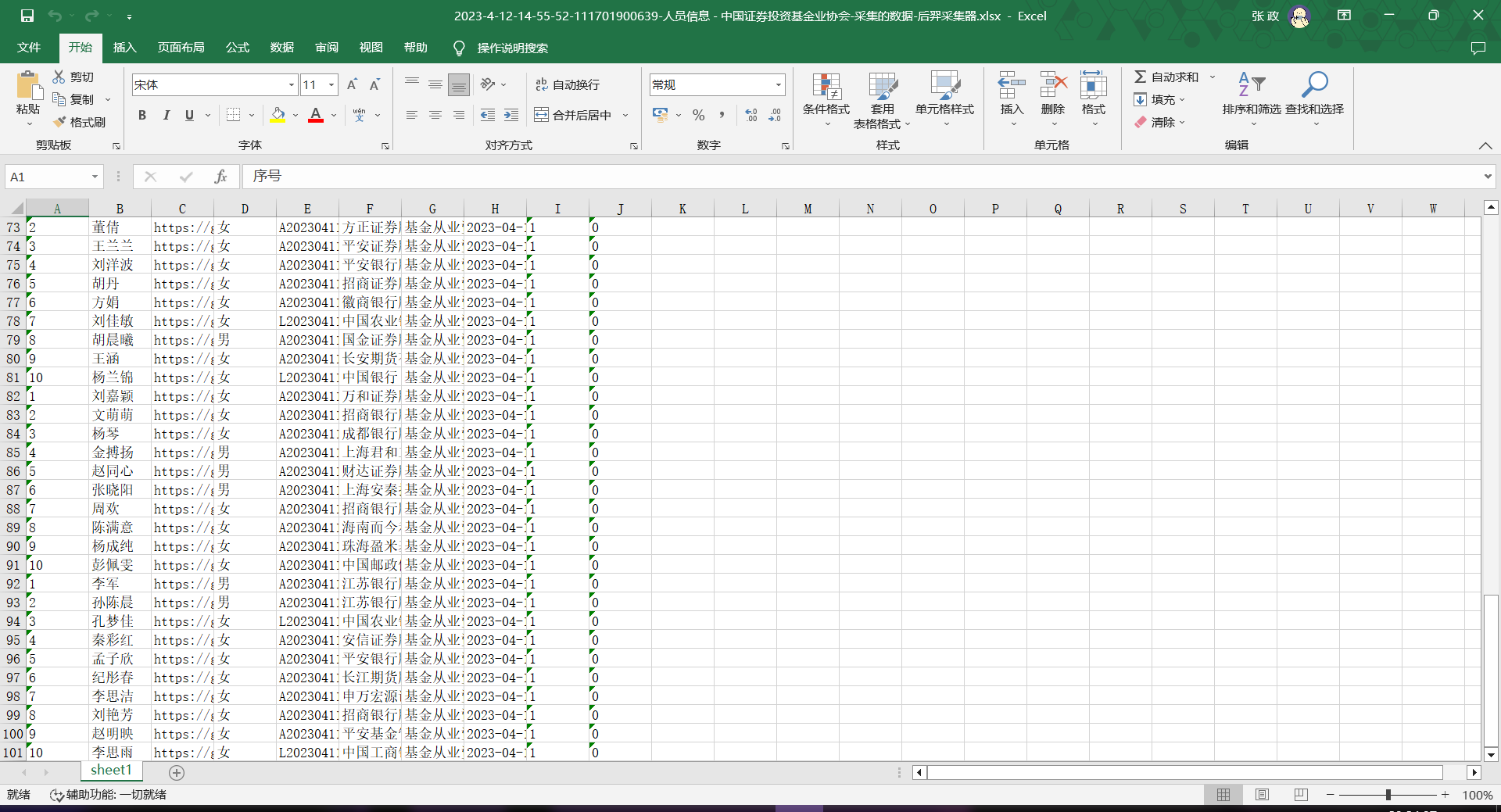Click Copy (复制) button

point(73,99)
